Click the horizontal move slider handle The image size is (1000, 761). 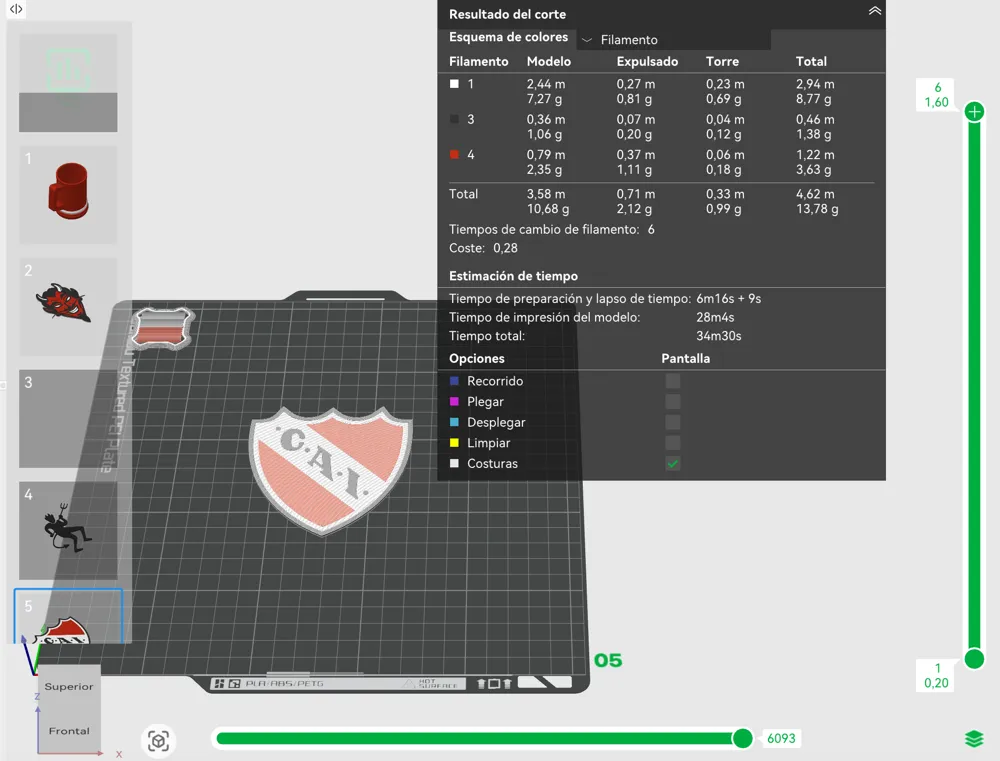742,738
